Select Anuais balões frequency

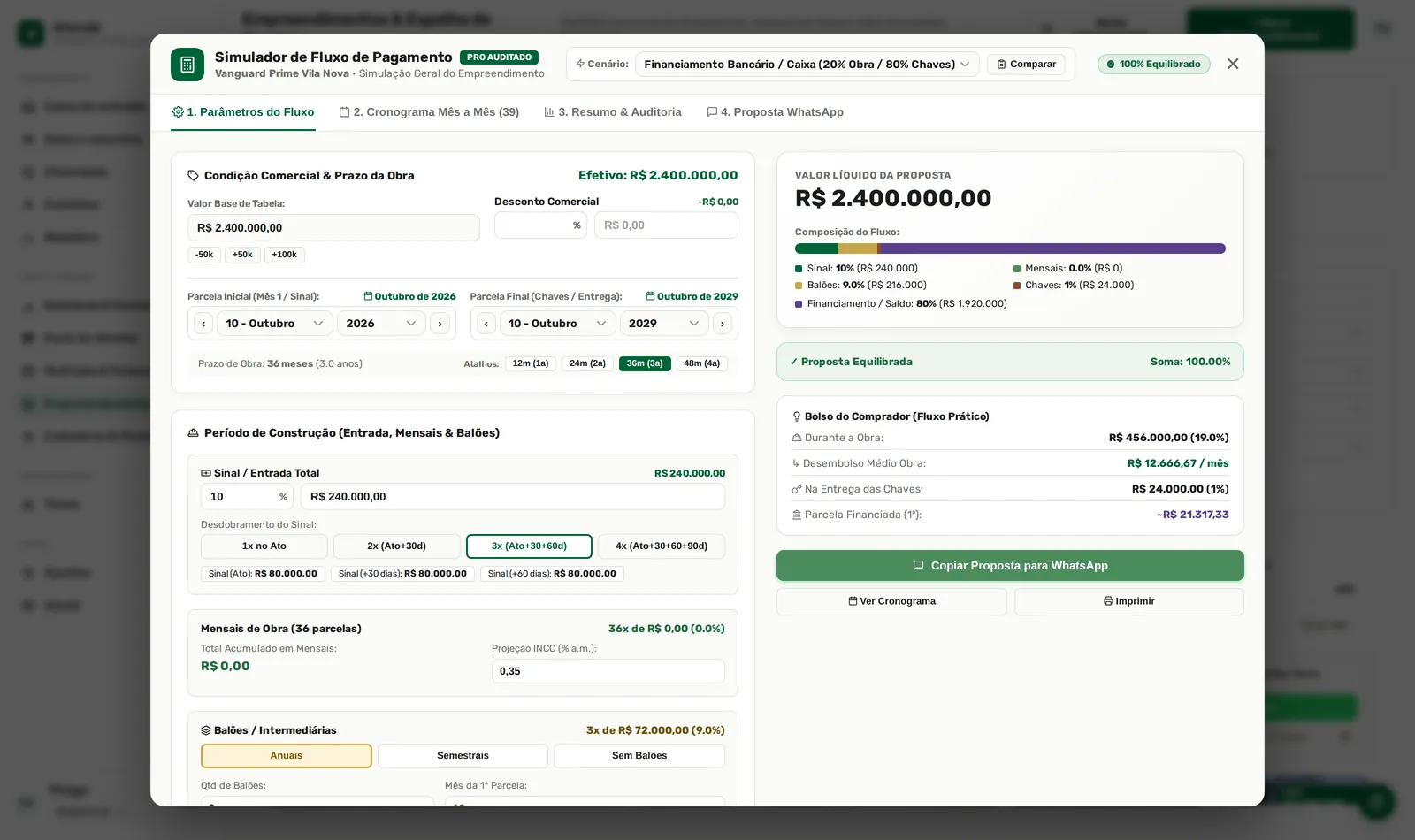click(287, 756)
